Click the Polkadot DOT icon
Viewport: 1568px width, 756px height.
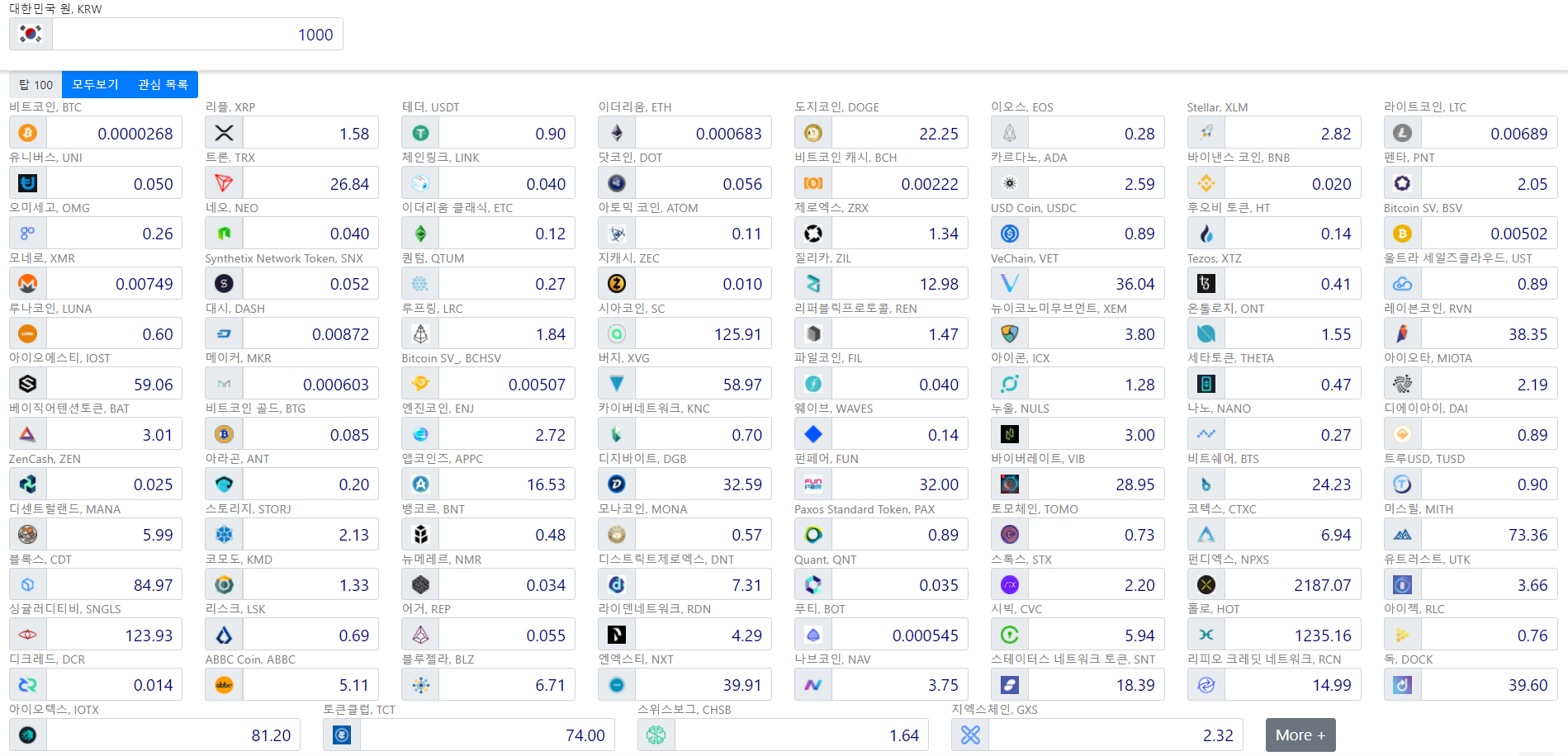617,183
